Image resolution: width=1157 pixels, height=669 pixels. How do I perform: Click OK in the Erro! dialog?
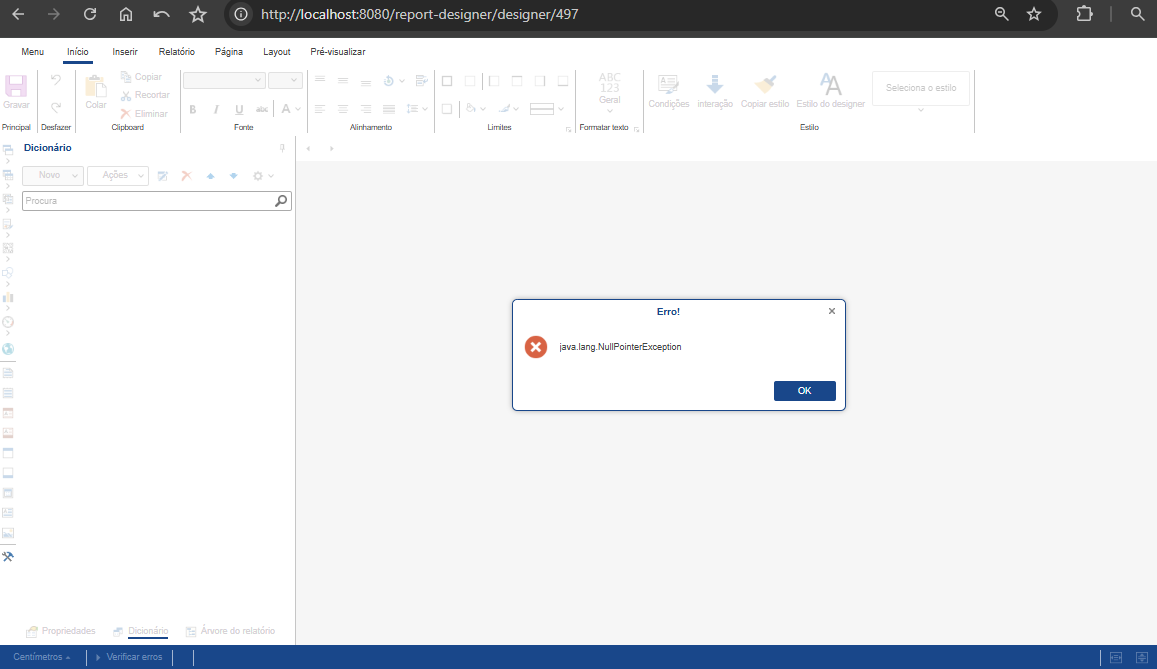pyautogui.click(x=804, y=391)
